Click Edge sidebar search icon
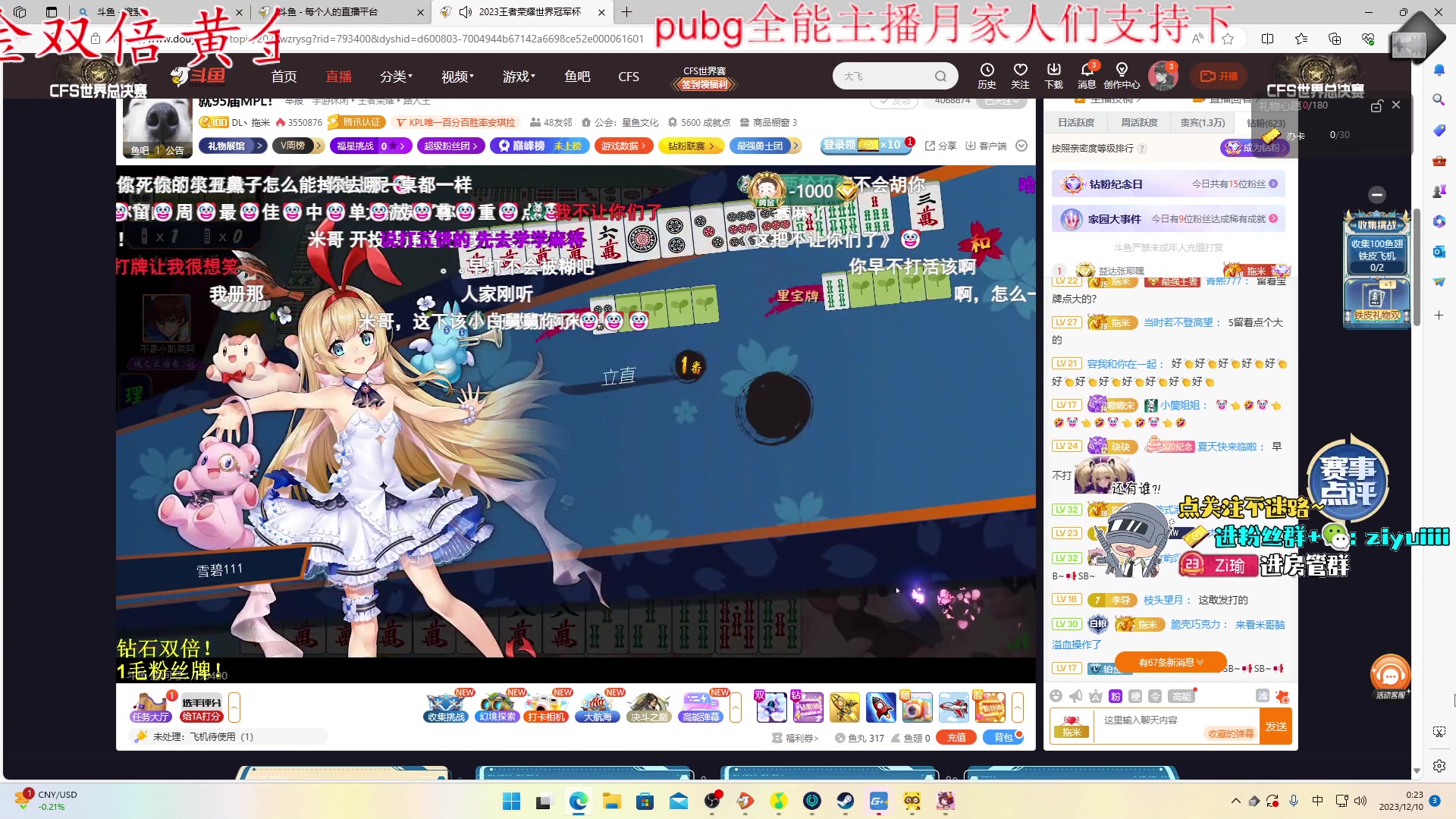Image resolution: width=1456 pixels, height=819 pixels. pyautogui.click(x=1439, y=99)
